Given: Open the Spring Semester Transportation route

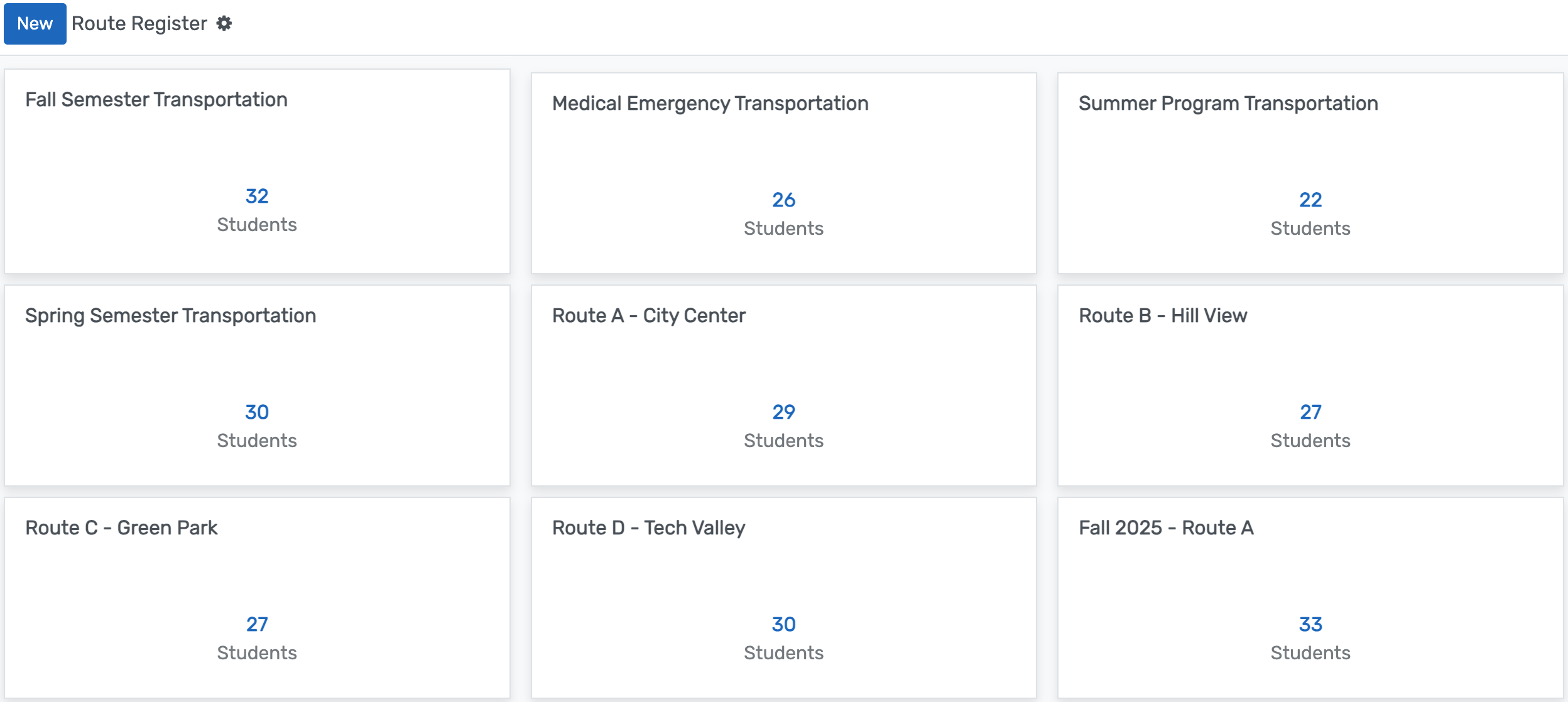Looking at the screenshot, I should pyautogui.click(x=170, y=315).
